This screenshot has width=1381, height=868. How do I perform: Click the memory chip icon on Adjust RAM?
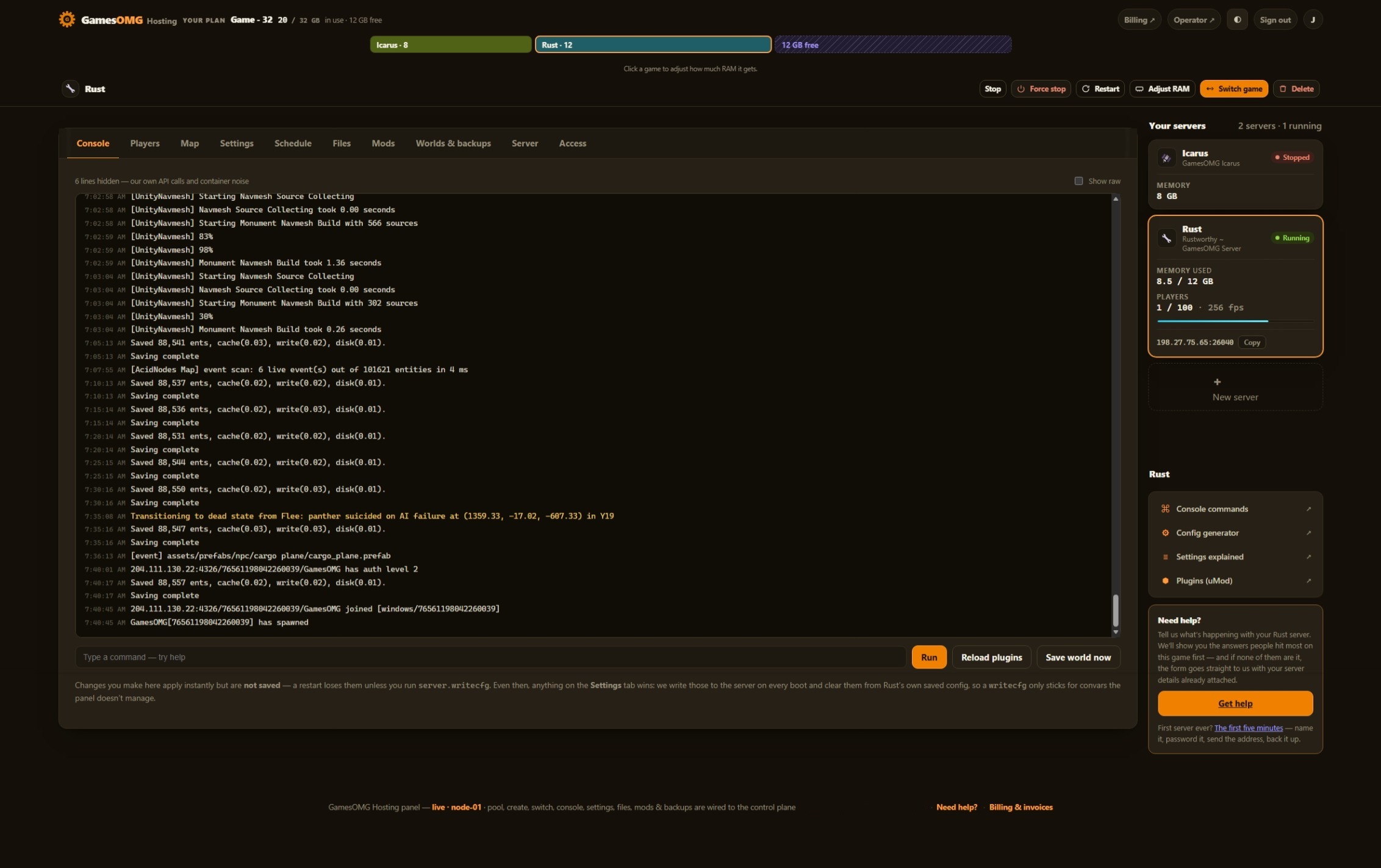pos(1139,89)
